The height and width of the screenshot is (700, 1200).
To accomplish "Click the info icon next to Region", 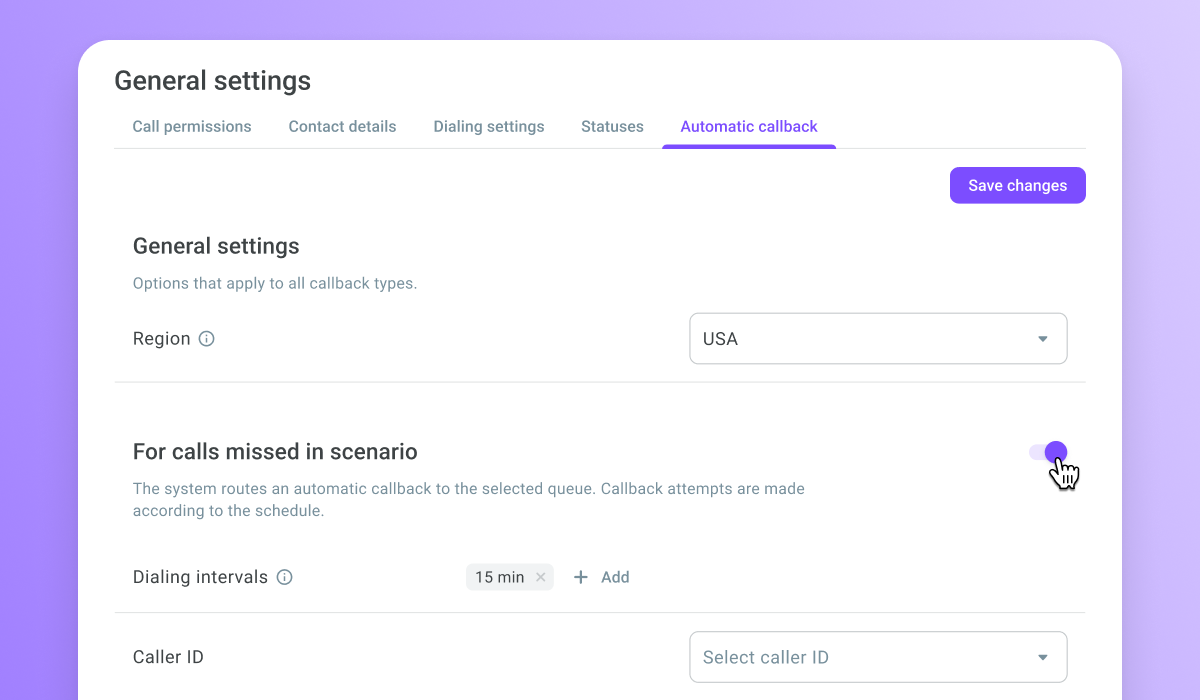I will click(x=207, y=339).
